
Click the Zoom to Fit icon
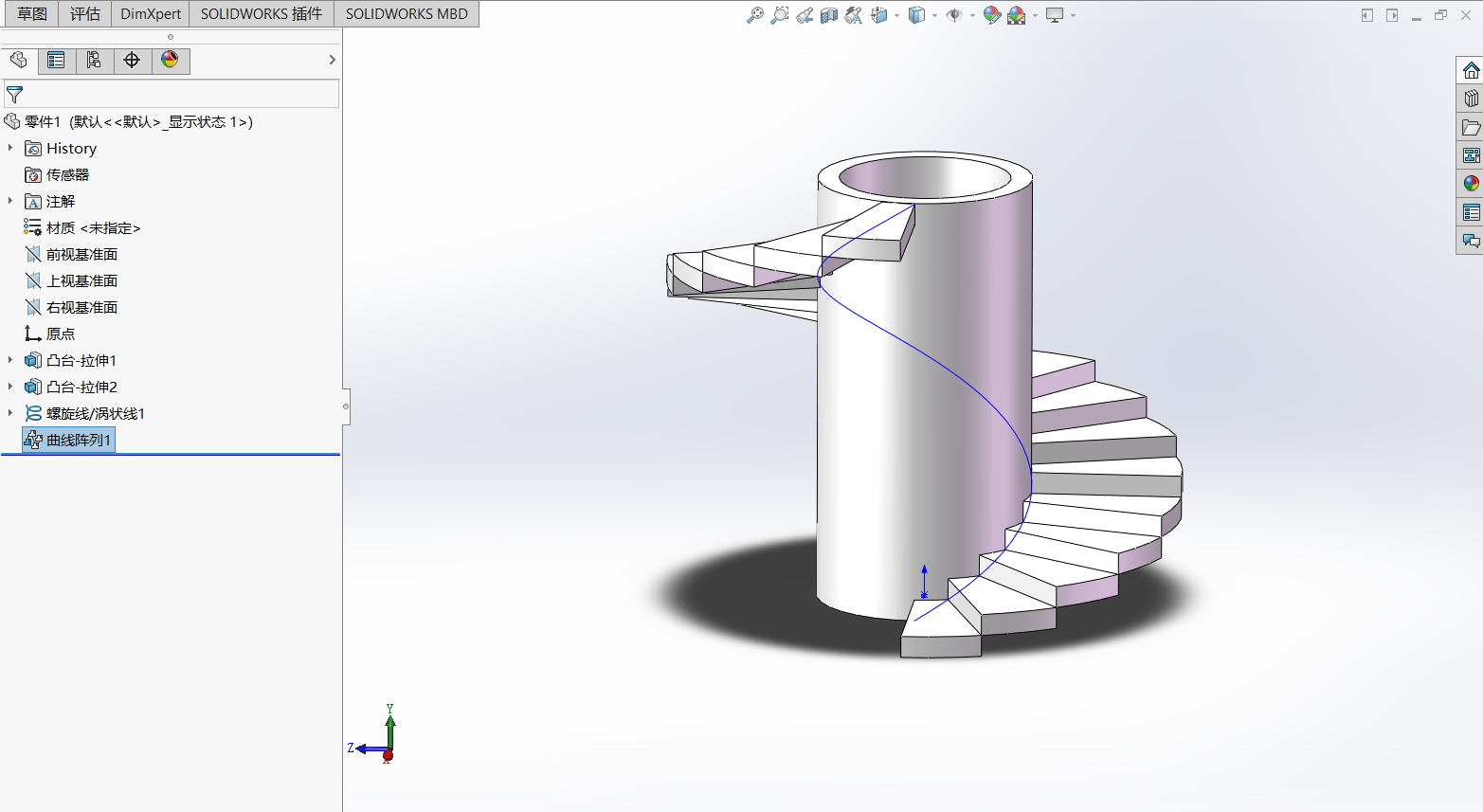click(755, 15)
